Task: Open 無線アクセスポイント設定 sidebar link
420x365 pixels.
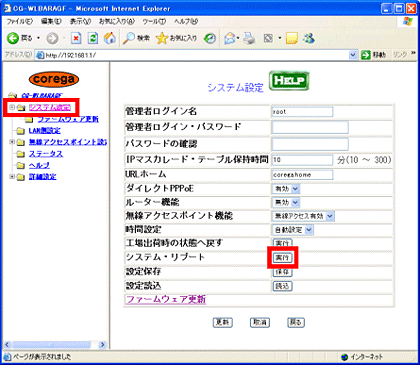Action: (68, 142)
